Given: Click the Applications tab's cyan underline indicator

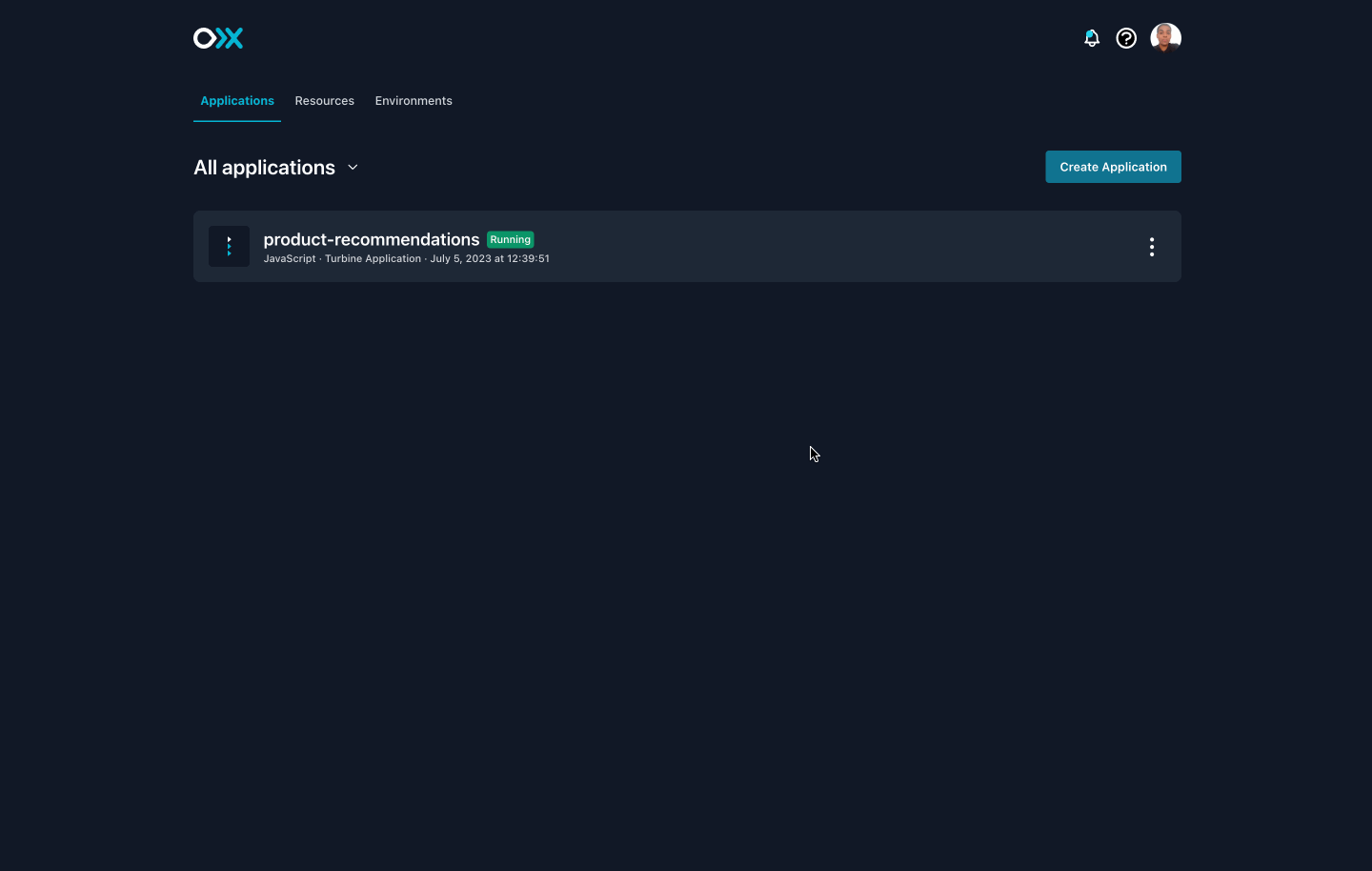Looking at the screenshot, I should (237, 119).
